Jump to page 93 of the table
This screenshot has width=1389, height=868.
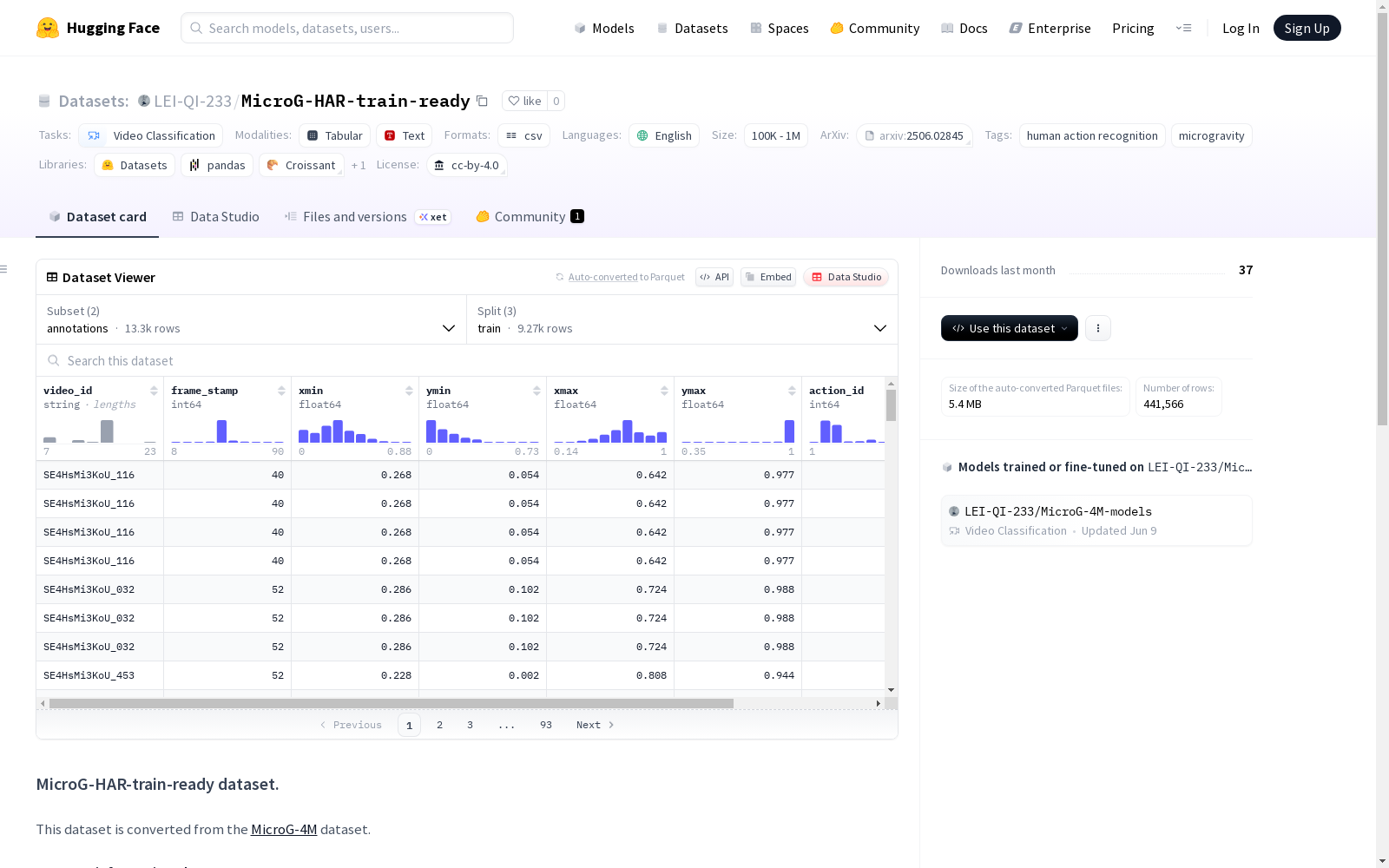tap(546, 725)
